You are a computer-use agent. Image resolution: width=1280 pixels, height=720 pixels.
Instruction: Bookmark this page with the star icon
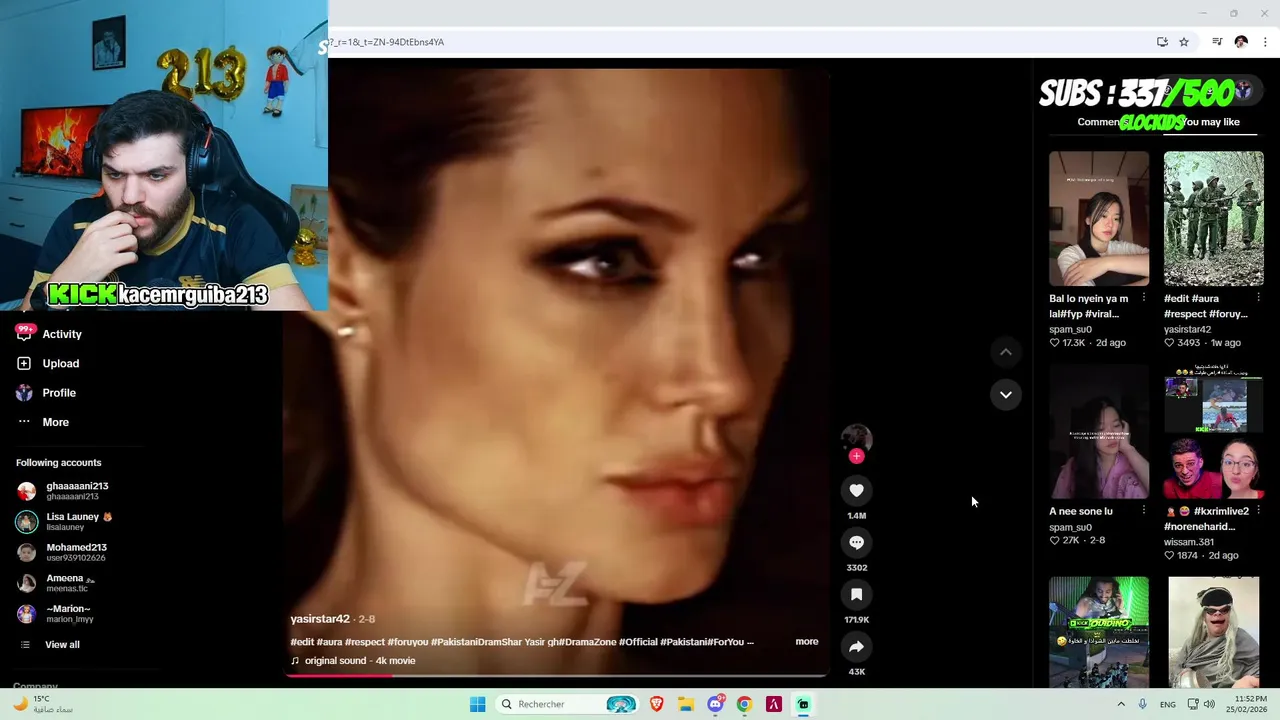point(1184,42)
